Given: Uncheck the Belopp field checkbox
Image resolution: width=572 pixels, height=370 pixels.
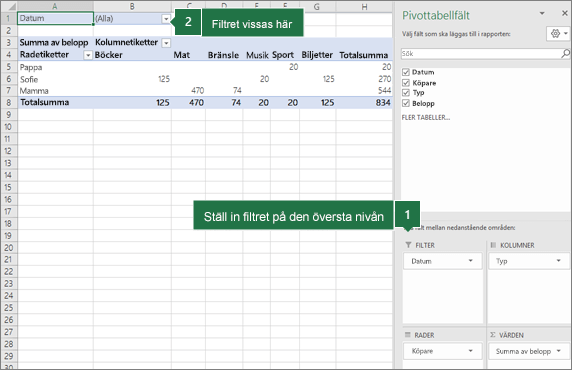Looking at the screenshot, I should pos(406,103).
